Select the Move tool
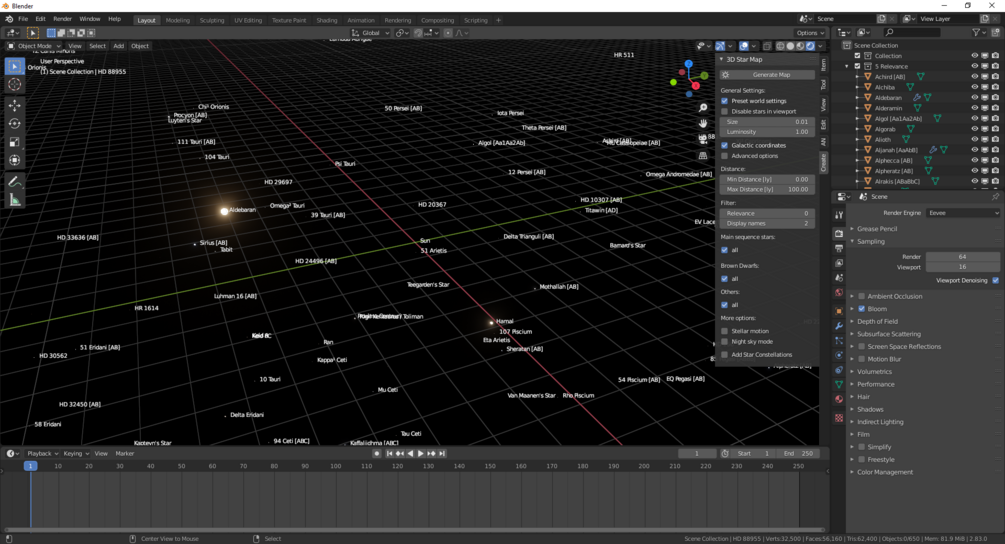 tap(15, 105)
